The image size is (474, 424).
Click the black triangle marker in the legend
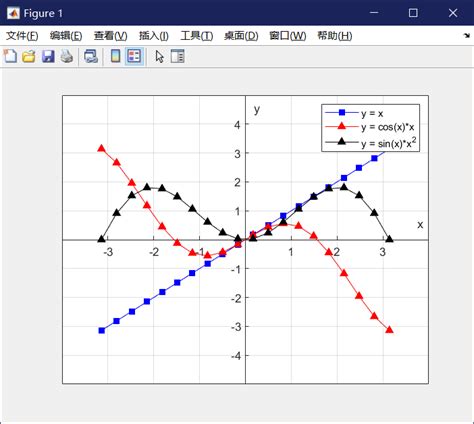pos(342,141)
